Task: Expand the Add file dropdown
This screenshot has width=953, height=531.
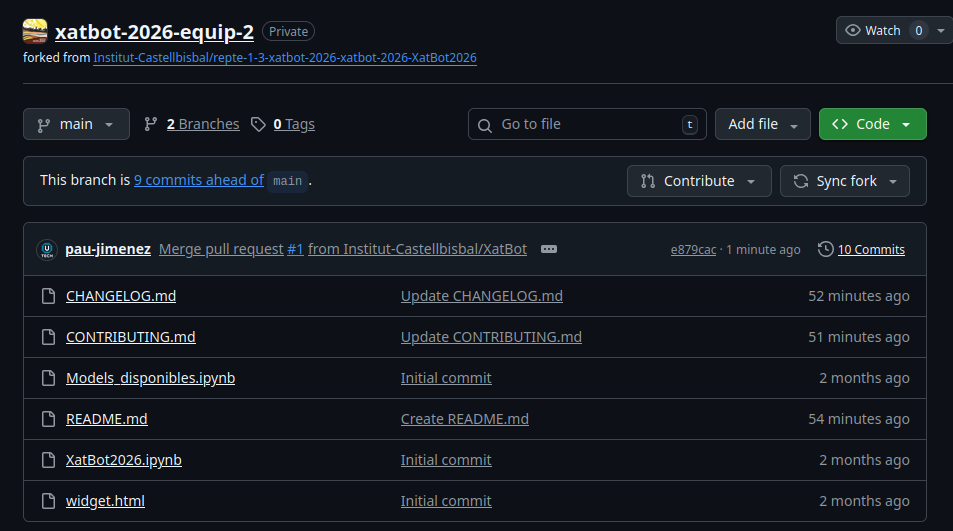Action: point(762,124)
